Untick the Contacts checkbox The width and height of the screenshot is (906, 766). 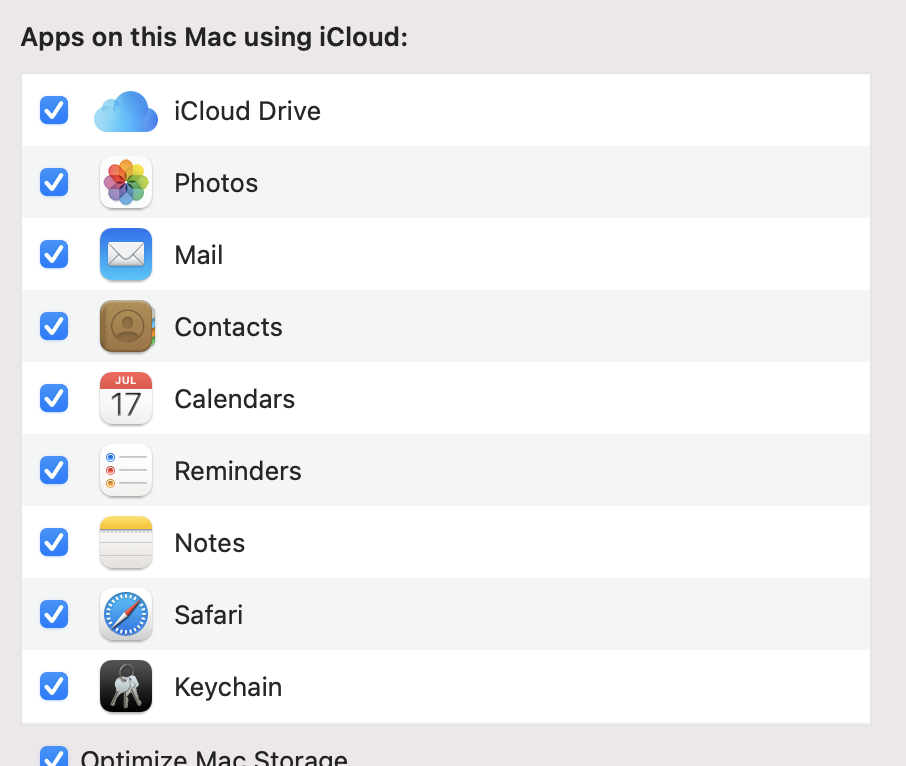tap(54, 327)
